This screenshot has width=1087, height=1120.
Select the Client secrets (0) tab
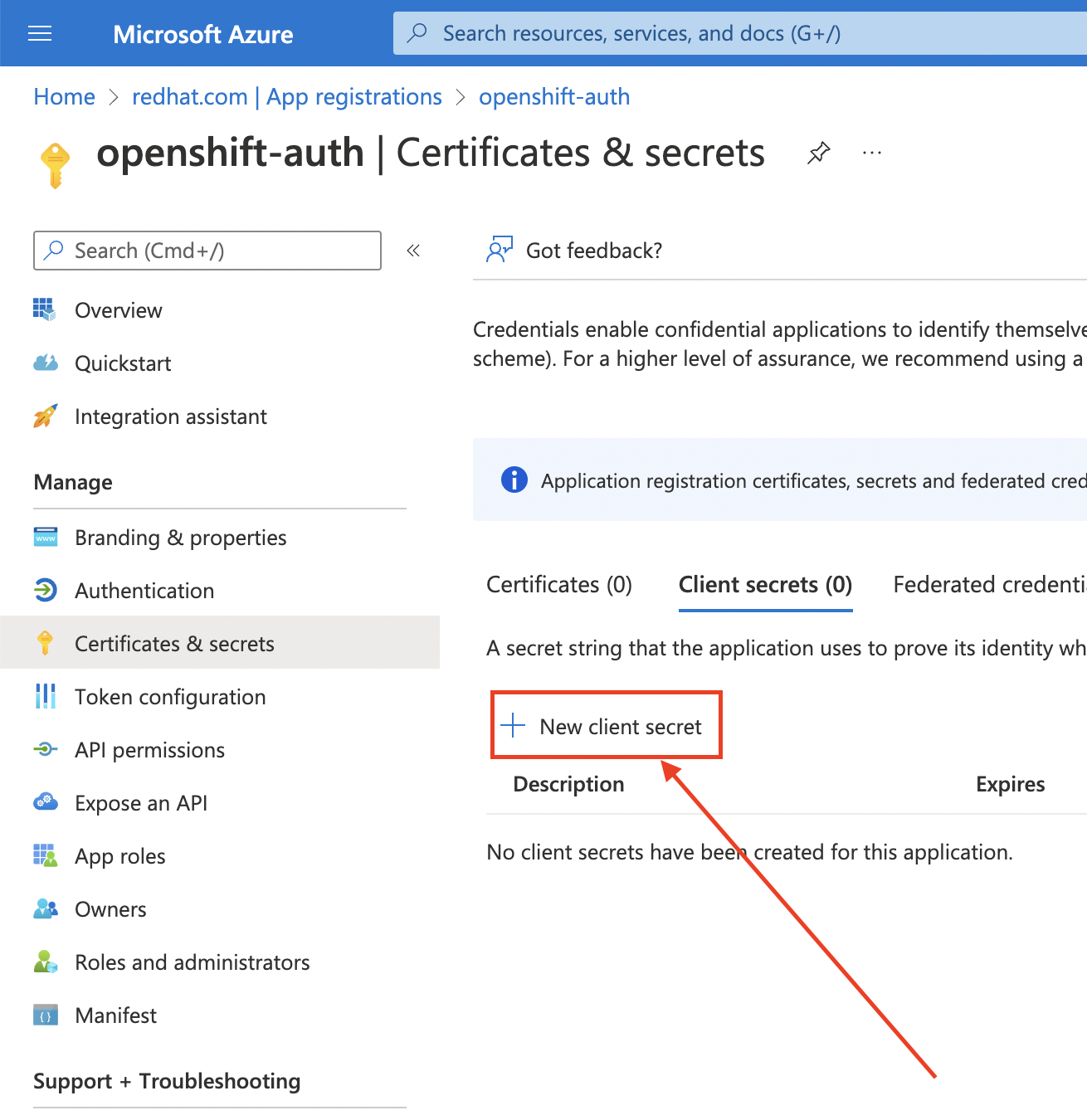coord(765,585)
